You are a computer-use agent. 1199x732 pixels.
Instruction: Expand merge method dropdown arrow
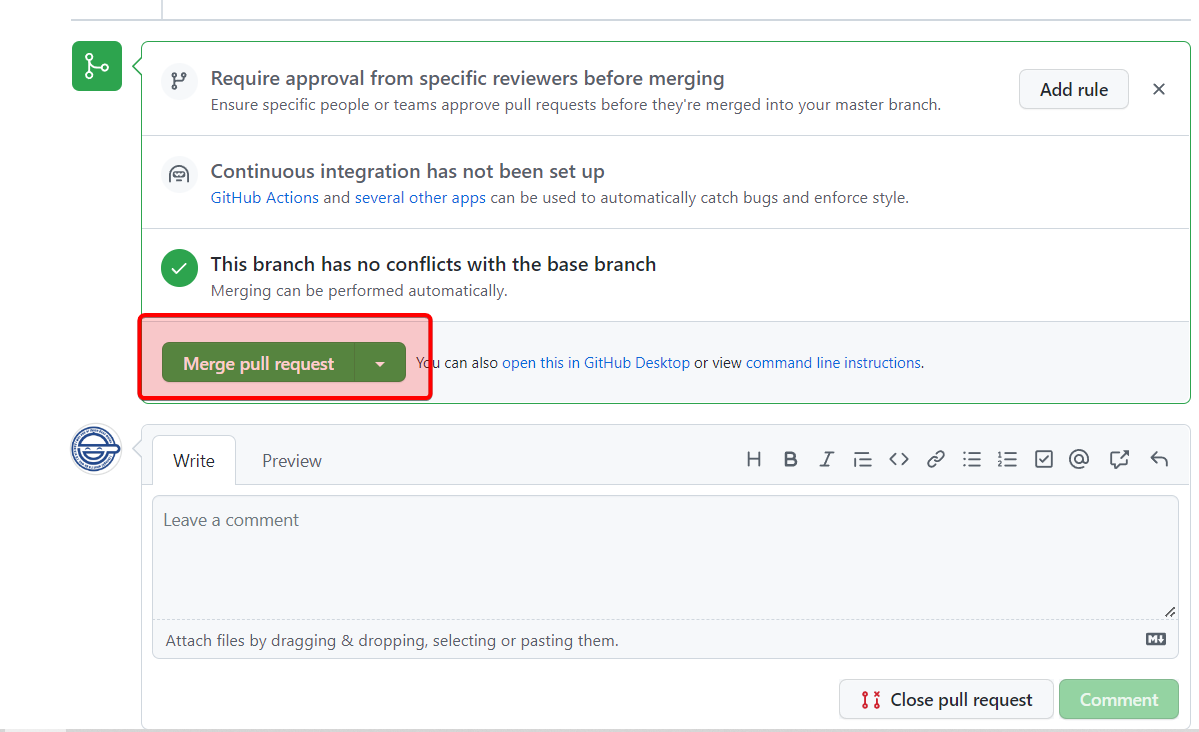click(x=380, y=363)
